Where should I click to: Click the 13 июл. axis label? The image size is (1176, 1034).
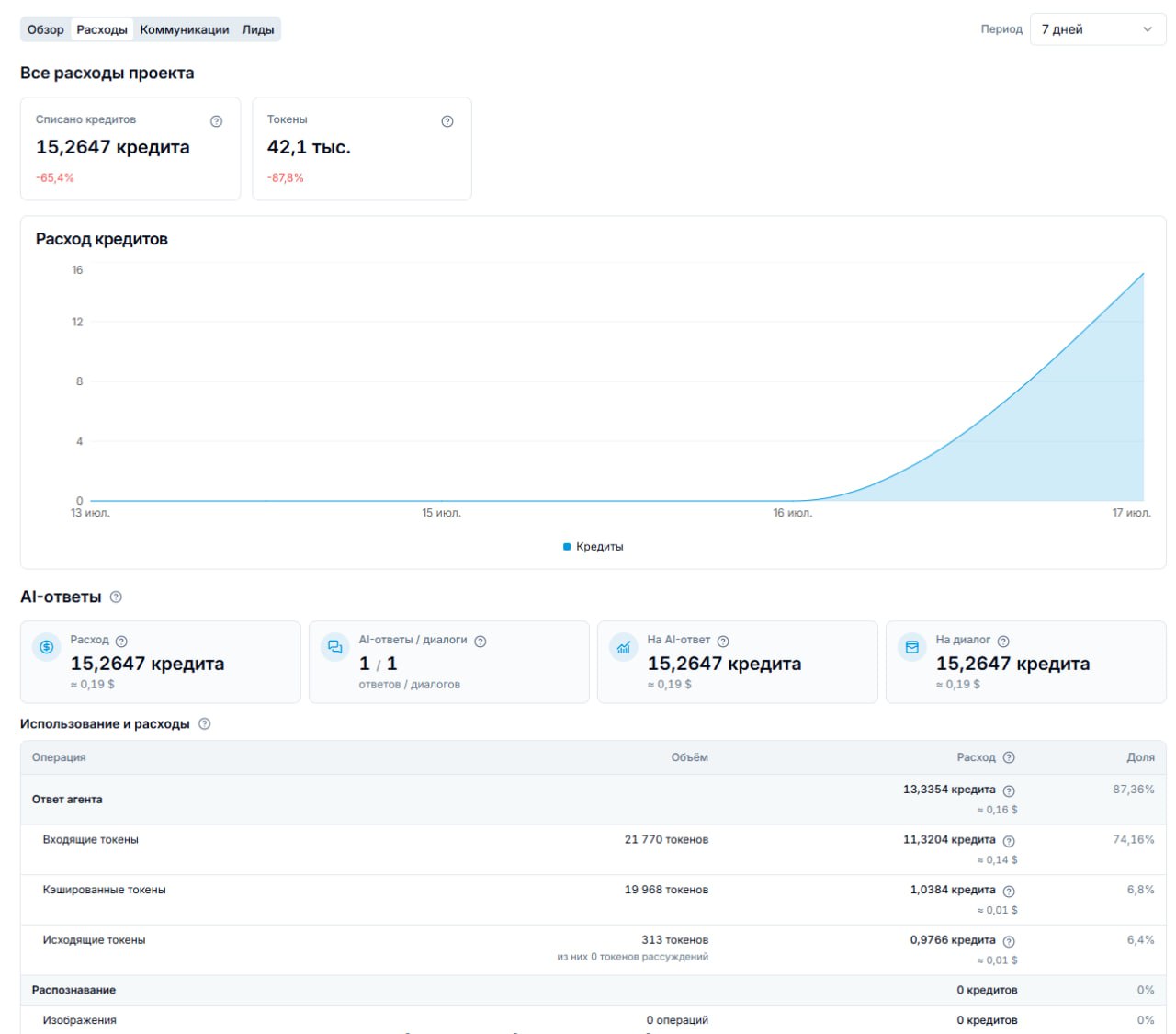point(90,513)
